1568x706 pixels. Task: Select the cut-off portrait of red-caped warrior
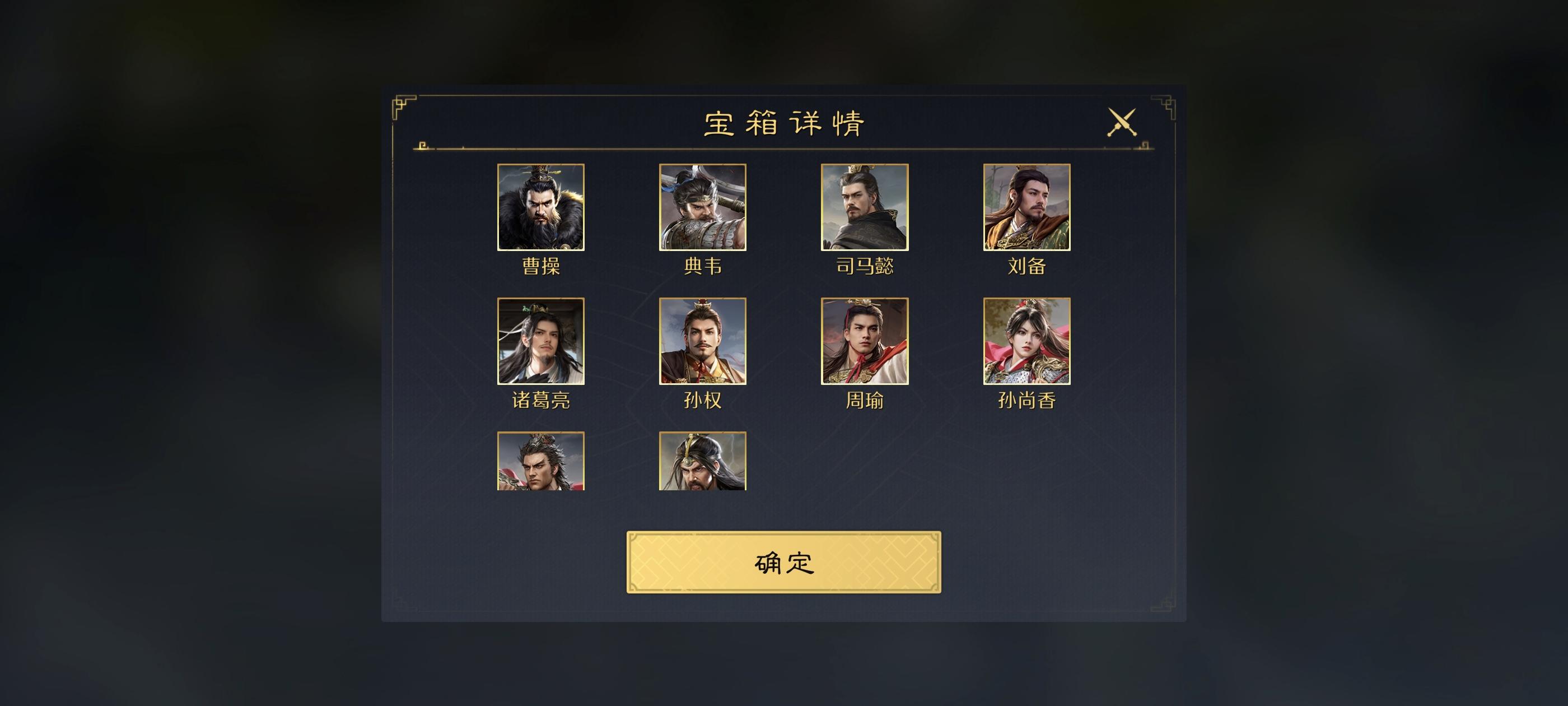[540, 461]
